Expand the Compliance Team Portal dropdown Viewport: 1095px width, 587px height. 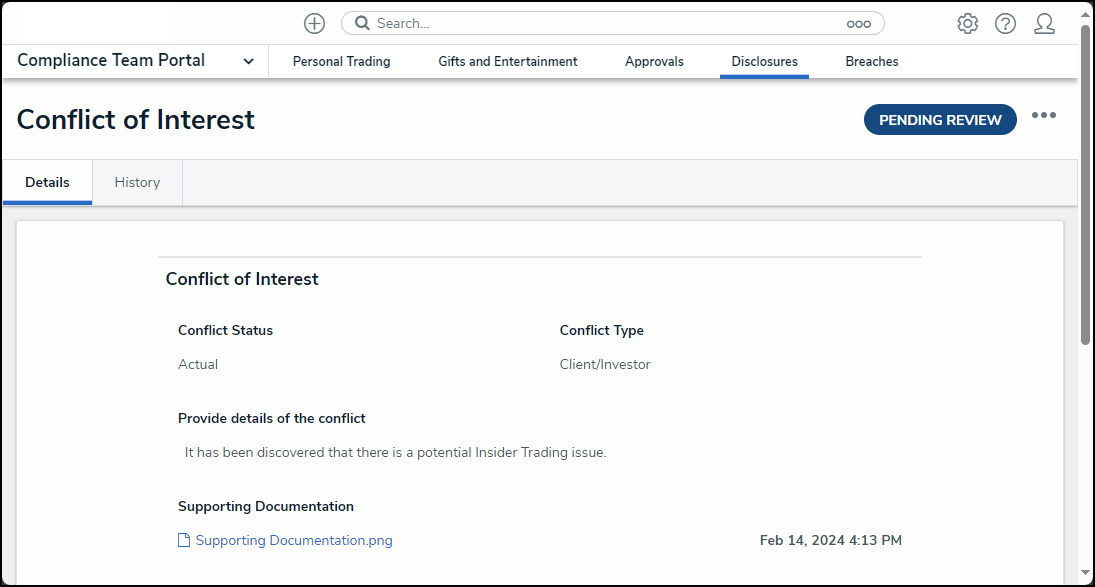coord(248,61)
